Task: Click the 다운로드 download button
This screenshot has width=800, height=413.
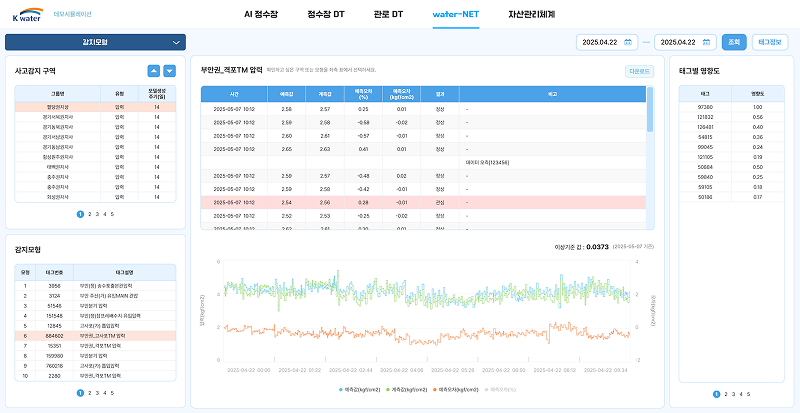Action: (x=639, y=71)
